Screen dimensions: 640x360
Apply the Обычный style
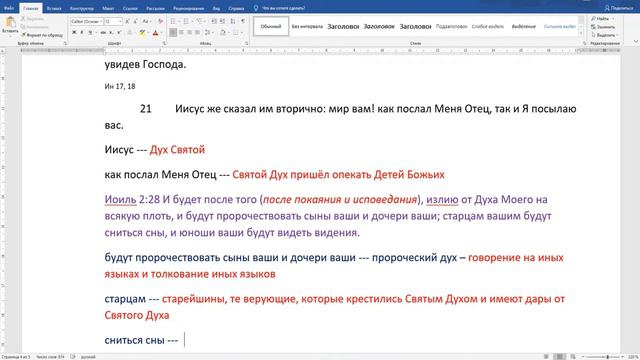pos(271,27)
